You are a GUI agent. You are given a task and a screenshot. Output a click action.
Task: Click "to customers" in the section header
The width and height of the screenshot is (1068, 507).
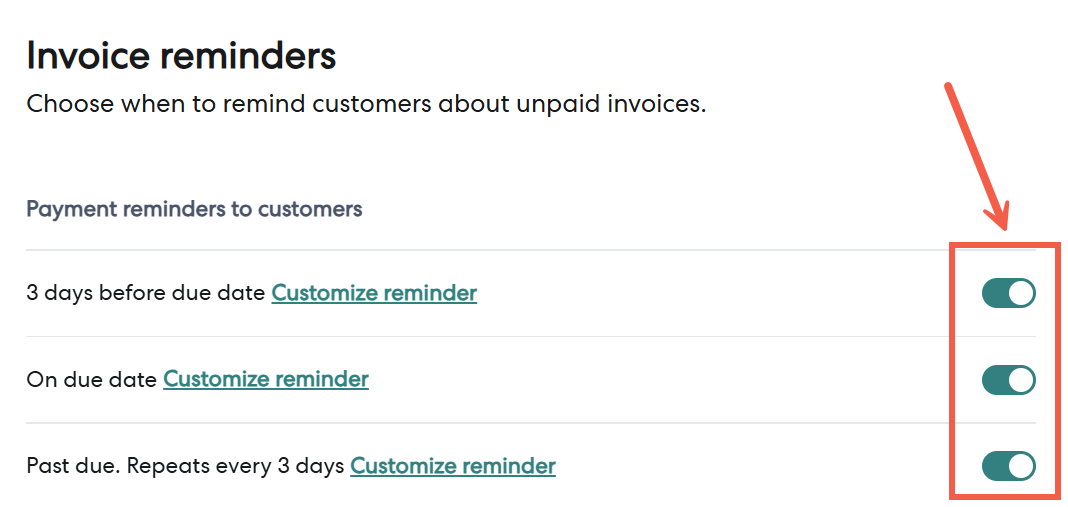310,209
